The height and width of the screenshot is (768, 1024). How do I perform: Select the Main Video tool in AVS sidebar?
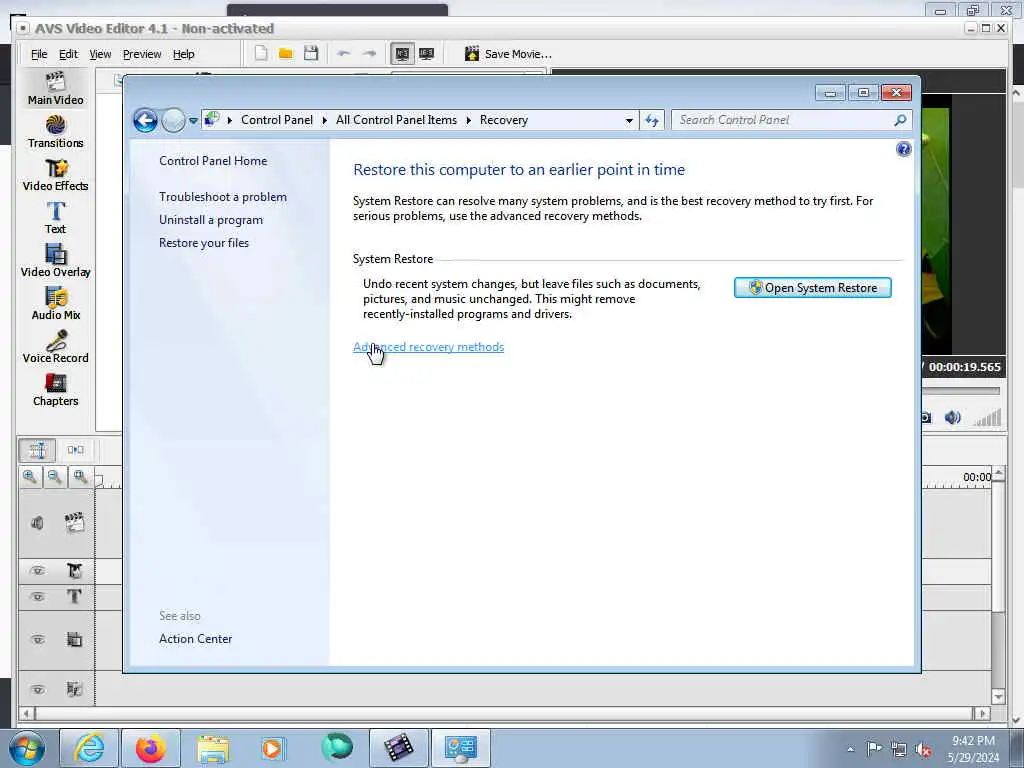coord(56,89)
